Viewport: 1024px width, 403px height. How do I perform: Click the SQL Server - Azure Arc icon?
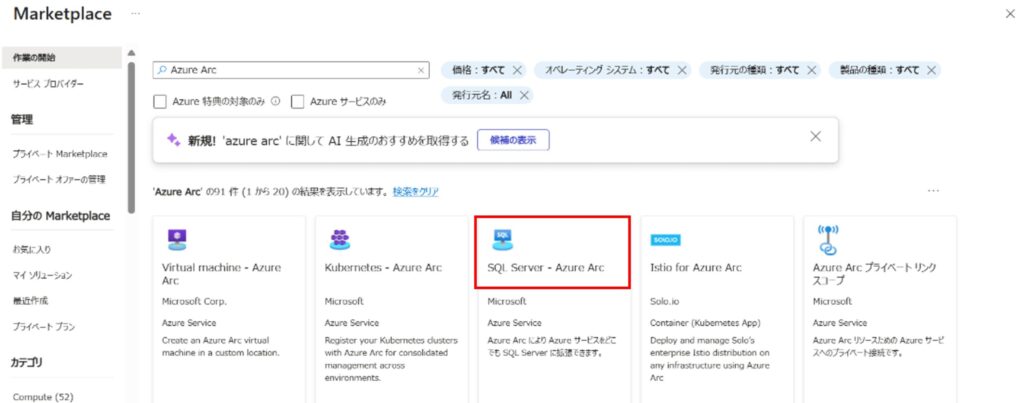[x=502, y=240]
